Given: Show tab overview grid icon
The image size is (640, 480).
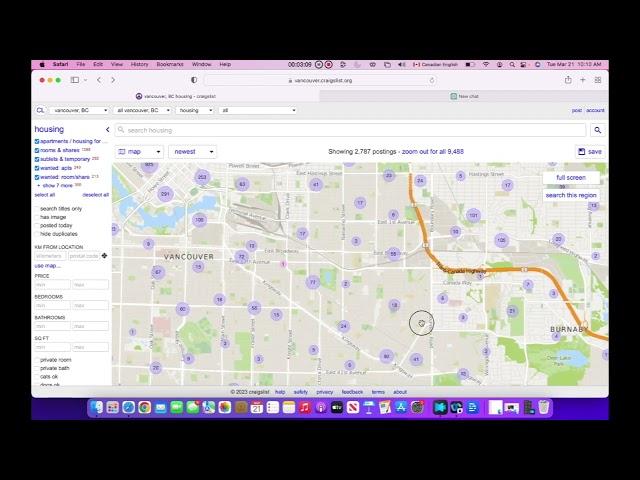Looking at the screenshot, I should (598, 80).
